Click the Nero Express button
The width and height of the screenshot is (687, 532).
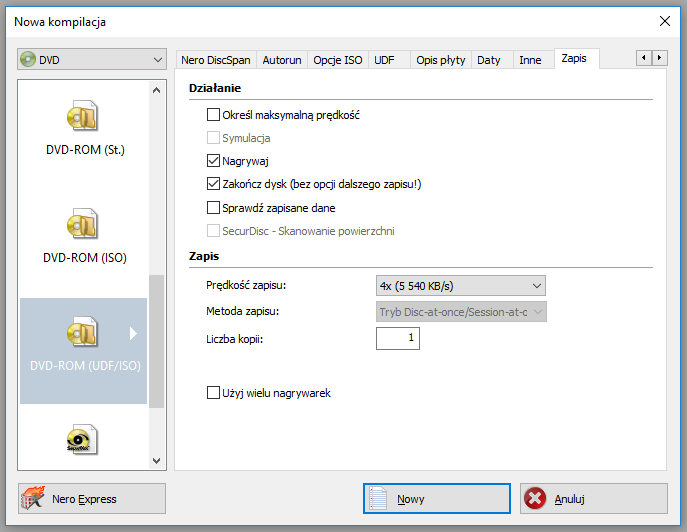pos(92,499)
